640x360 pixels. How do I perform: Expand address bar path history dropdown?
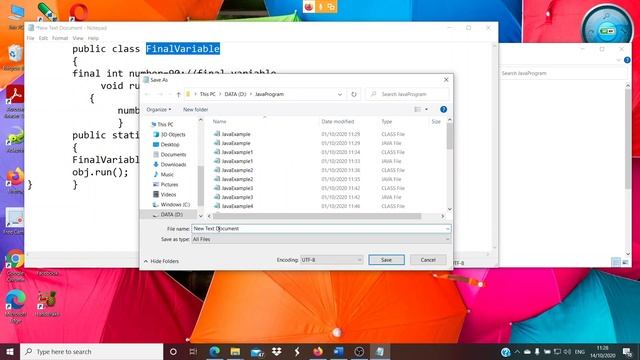click(340, 94)
